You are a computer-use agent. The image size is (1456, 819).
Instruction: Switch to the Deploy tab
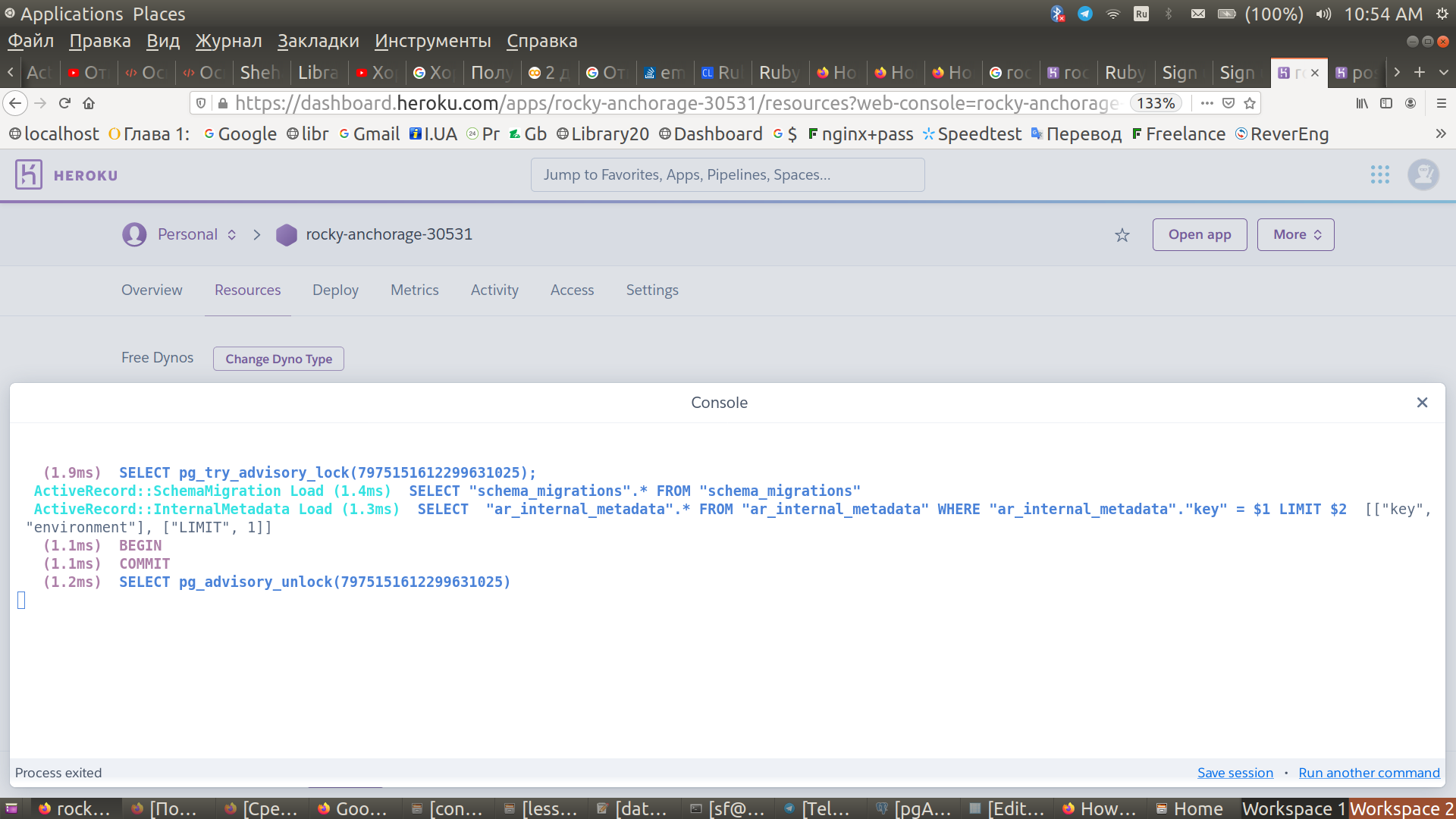(335, 290)
